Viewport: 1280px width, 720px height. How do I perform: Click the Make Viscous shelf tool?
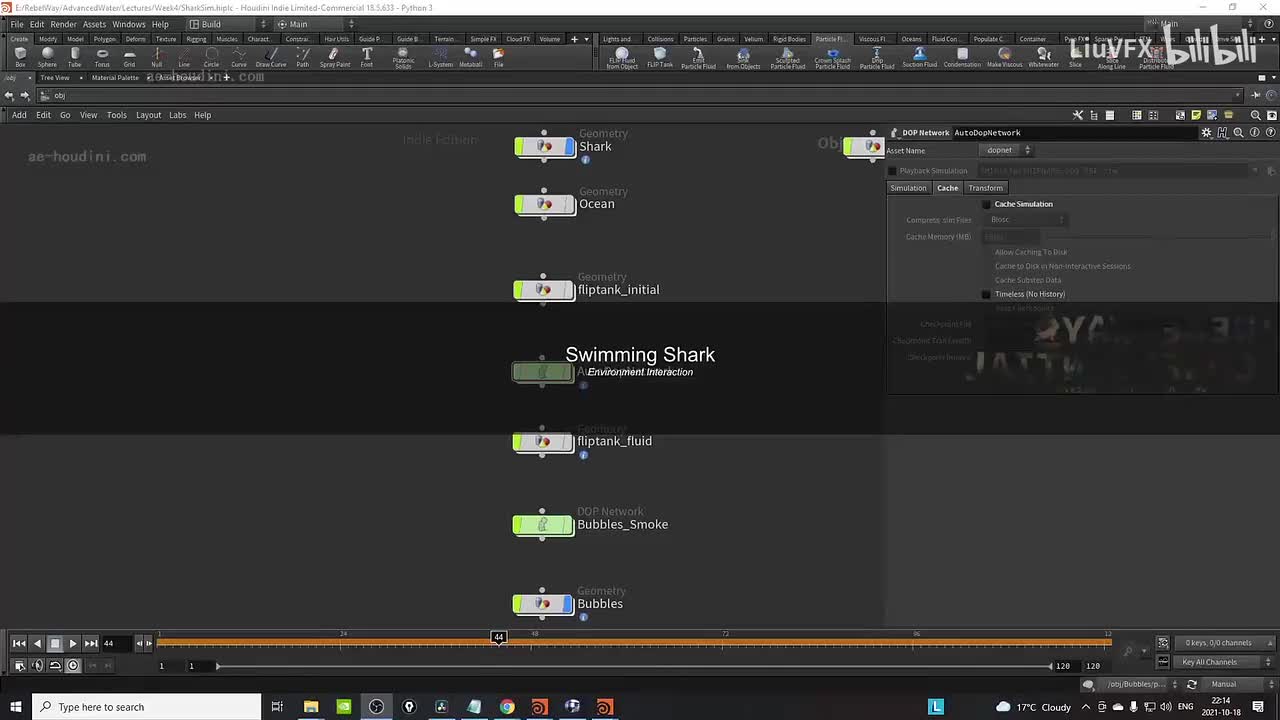1004,57
